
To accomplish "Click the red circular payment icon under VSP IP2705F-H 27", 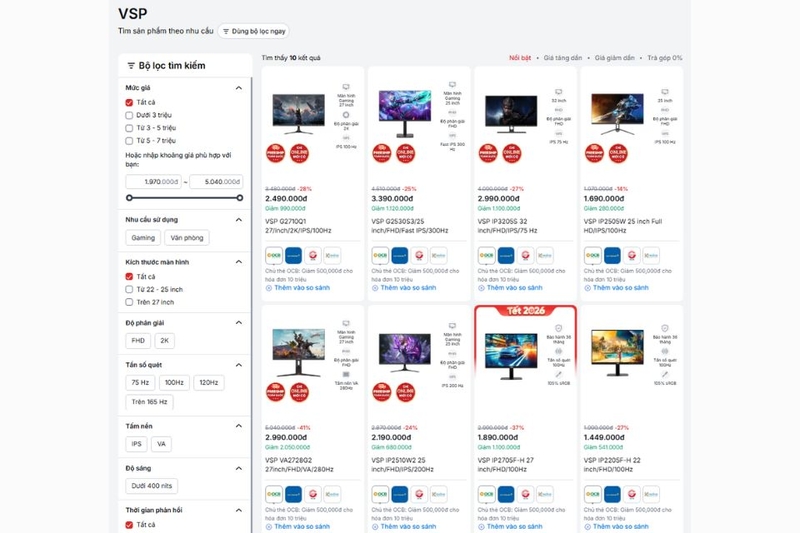I will pos(525,494).
